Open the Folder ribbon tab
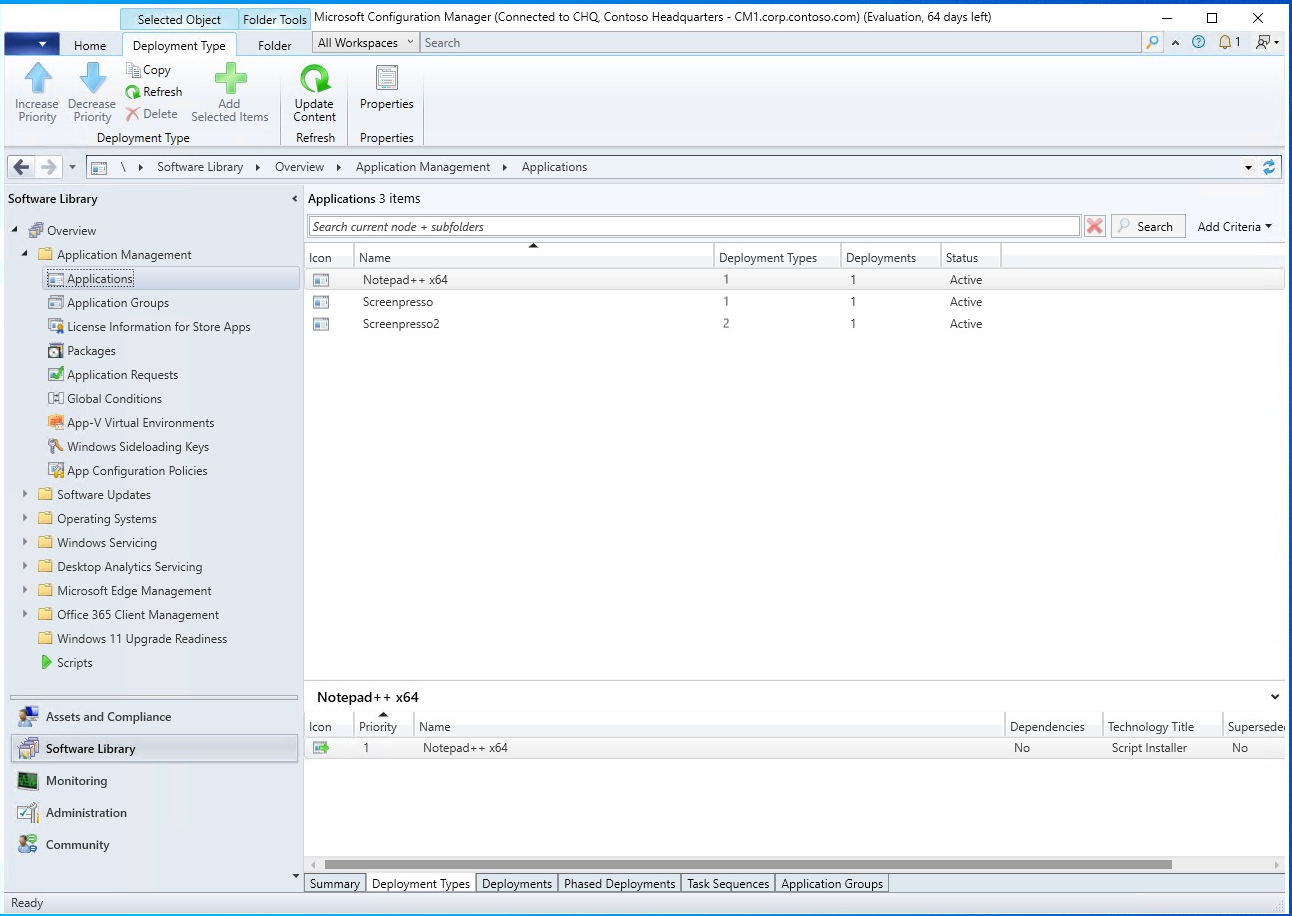Image resolution: width=1292 pixels, height=916 pixels. (275, 45)
